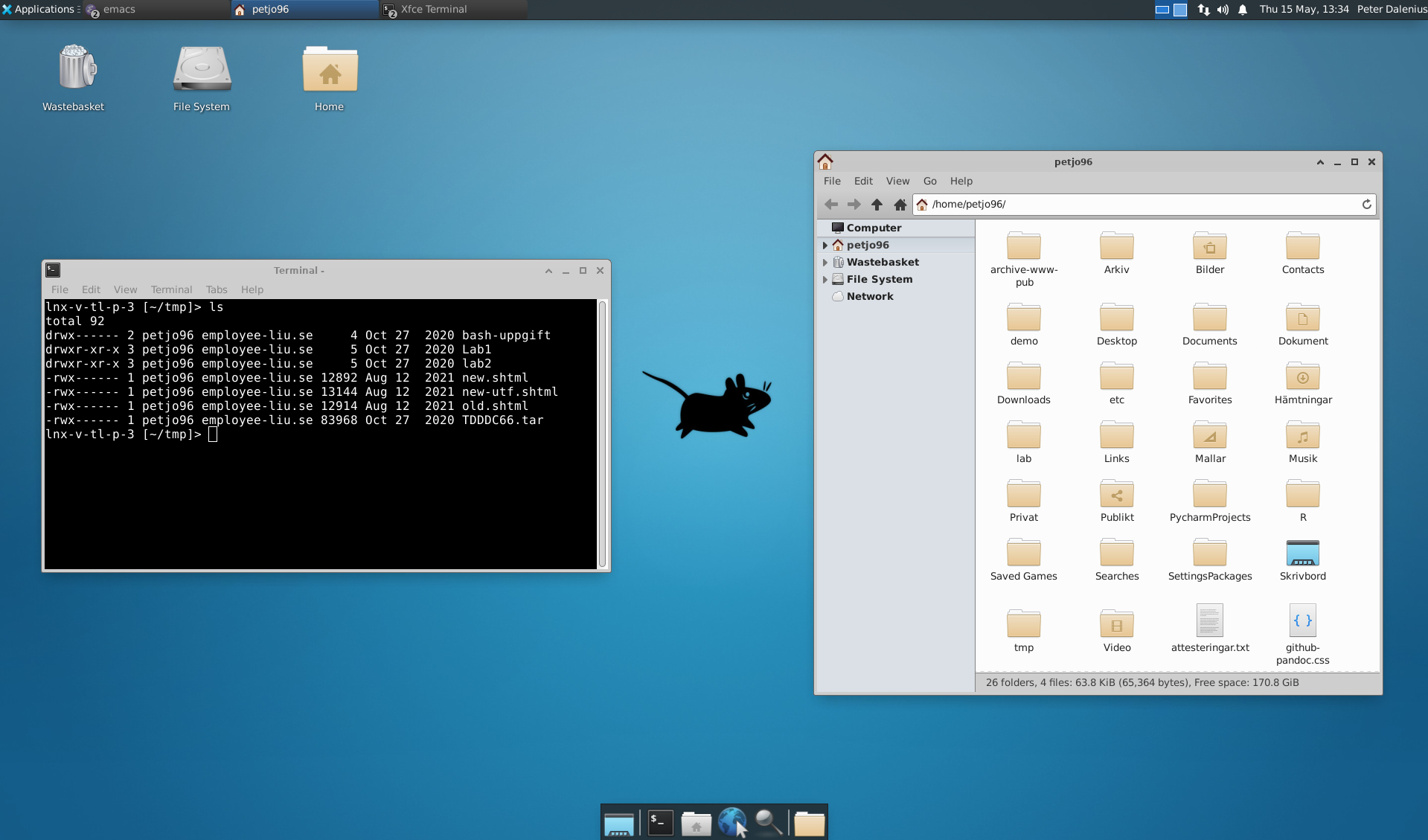Image resolution: width=1428 pixels, height=840 pixels.
Task: Reload the folder with the refresh icon
Action: 1366,205
